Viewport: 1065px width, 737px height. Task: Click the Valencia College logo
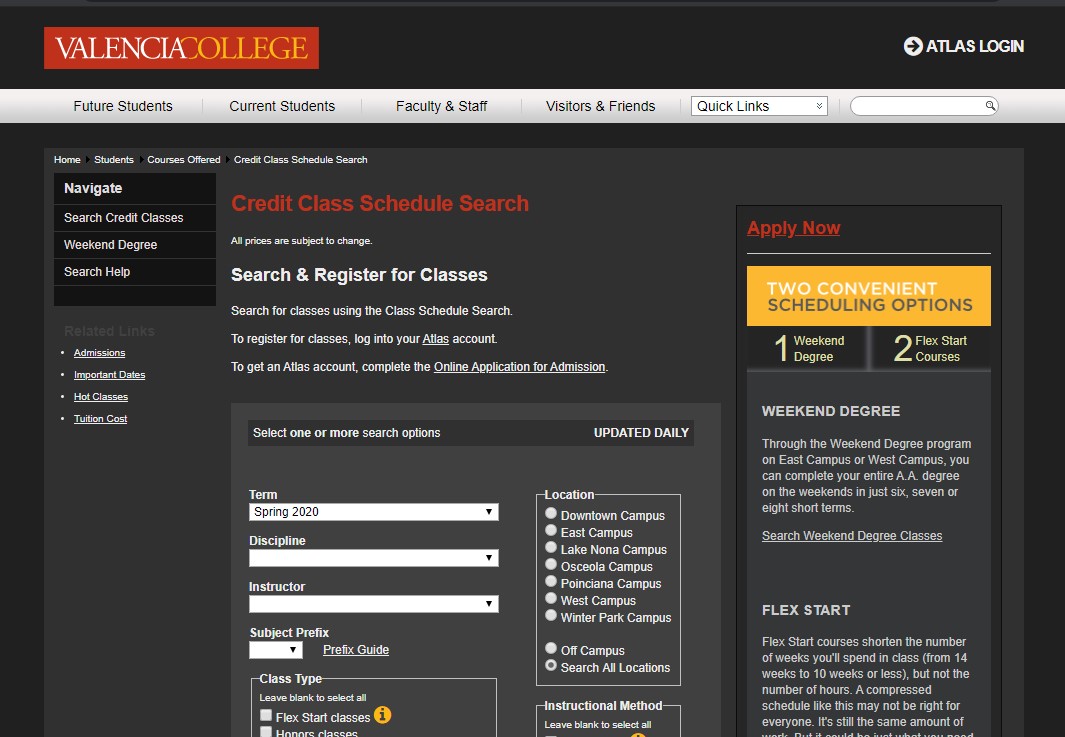pyautogui.click(x=180, y=48)
